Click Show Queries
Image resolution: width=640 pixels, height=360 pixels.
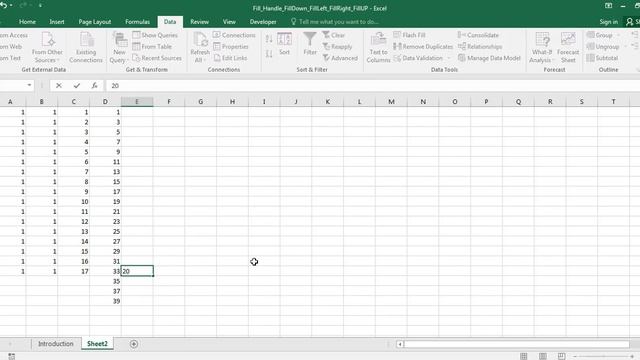click(155, 35)
